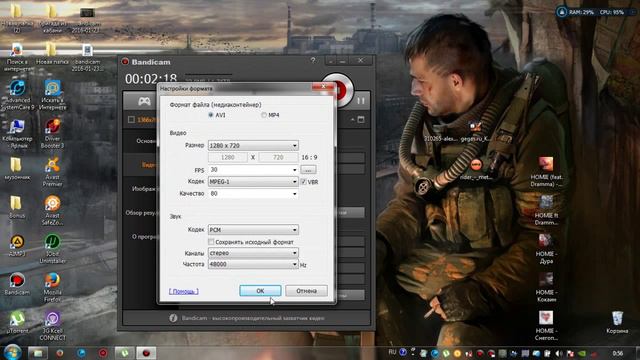Launch Bandicam desktop shortcut
Image resolution: width=640 pixels, height=360 pixels.
coord(17,284)
